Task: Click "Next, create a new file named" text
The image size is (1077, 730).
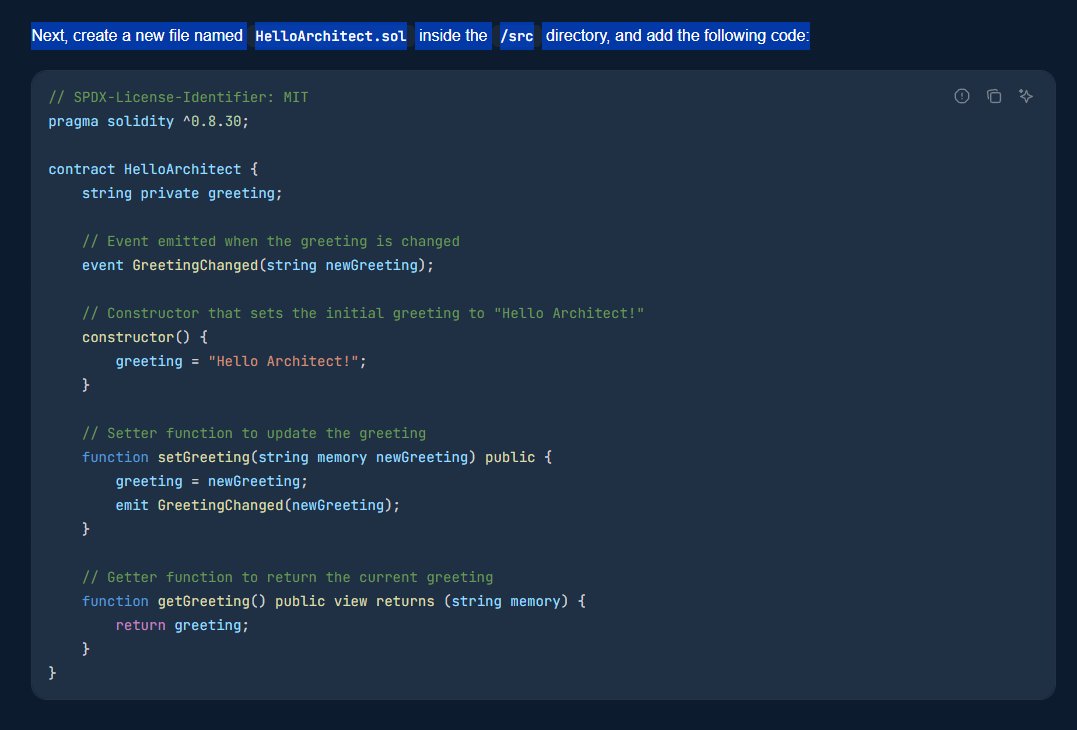Action: click(137, 36)
